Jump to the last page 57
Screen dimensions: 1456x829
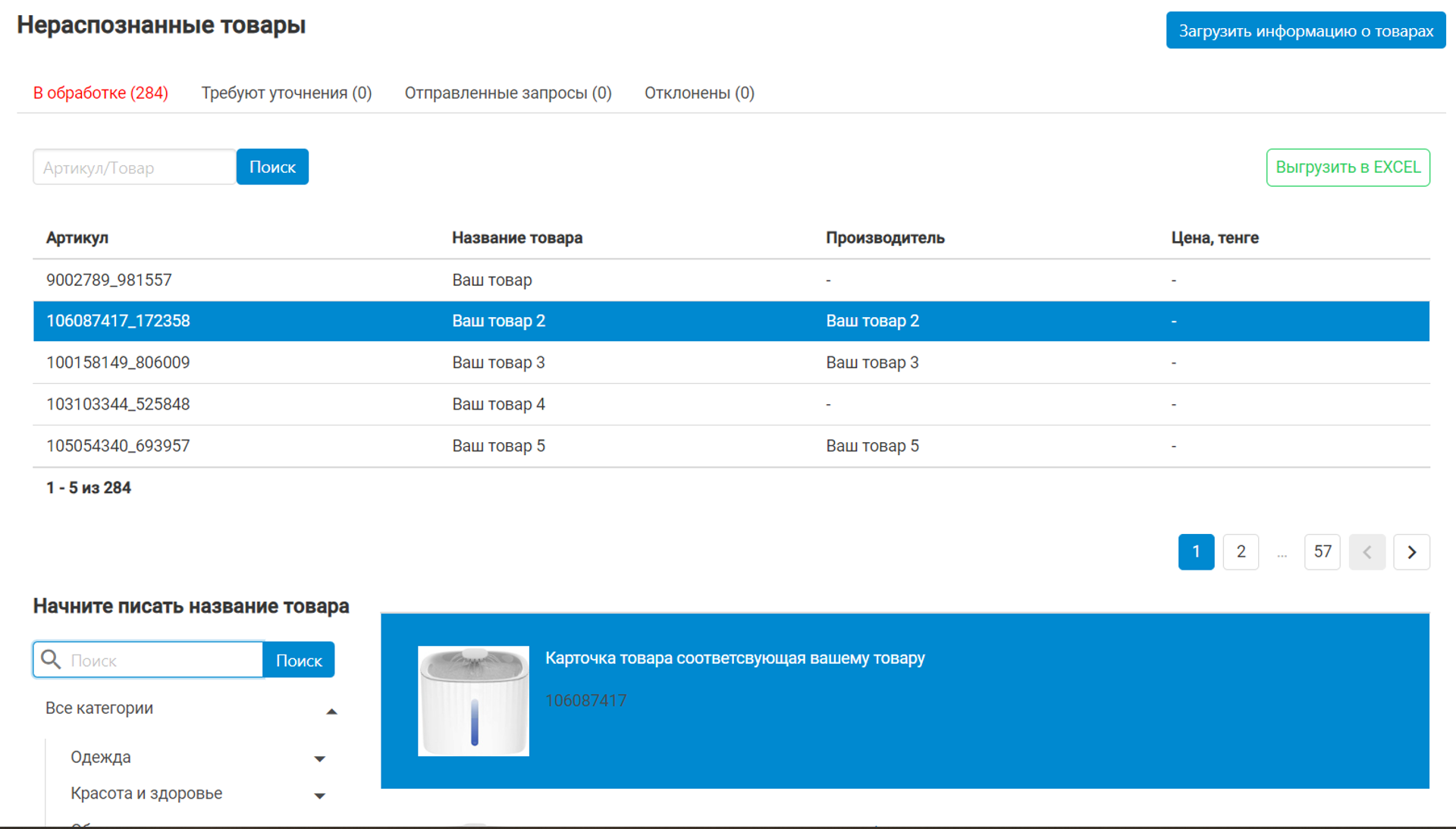[1322, 552]
